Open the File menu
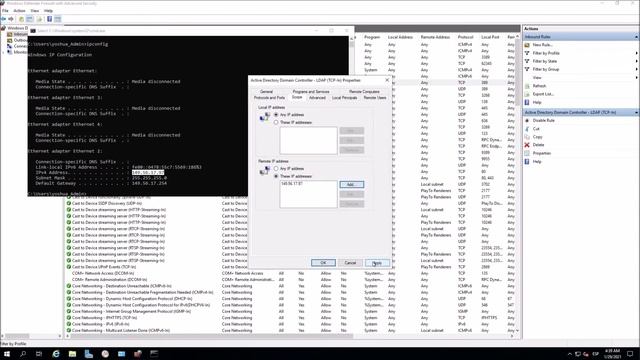640x360 pixels. pyautogui.click(x=5, y=11)
